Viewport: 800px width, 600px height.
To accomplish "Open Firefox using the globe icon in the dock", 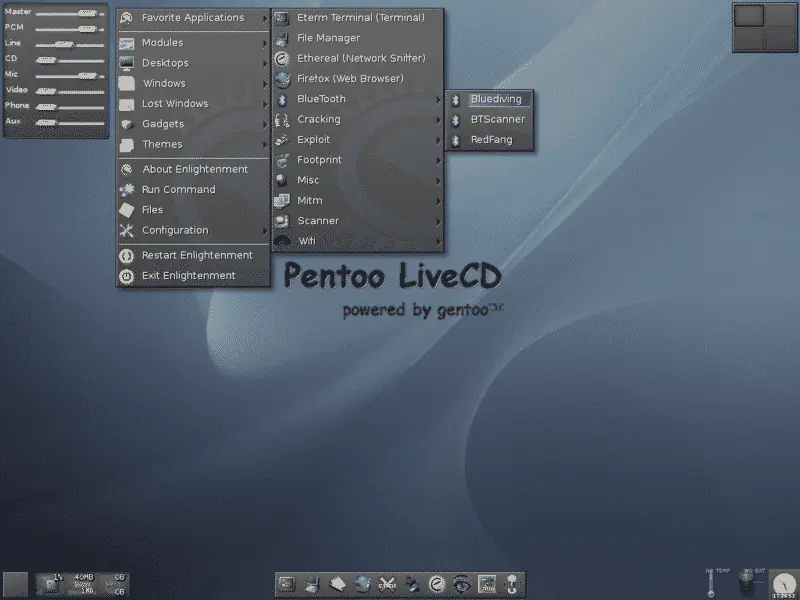I will click(x=363, y=583).
